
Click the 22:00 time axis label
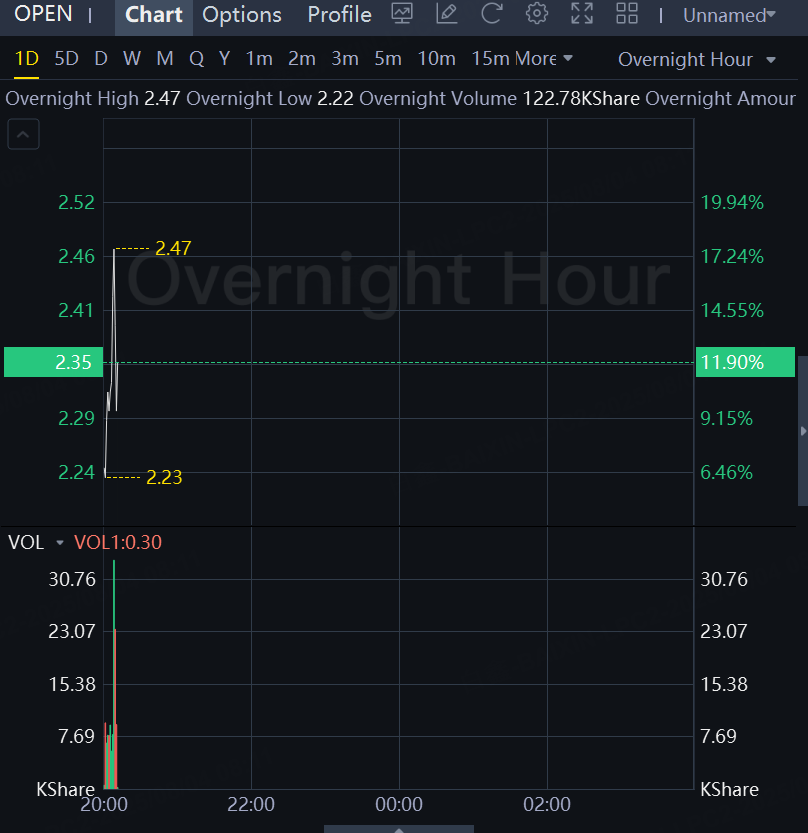coord(251,804)
